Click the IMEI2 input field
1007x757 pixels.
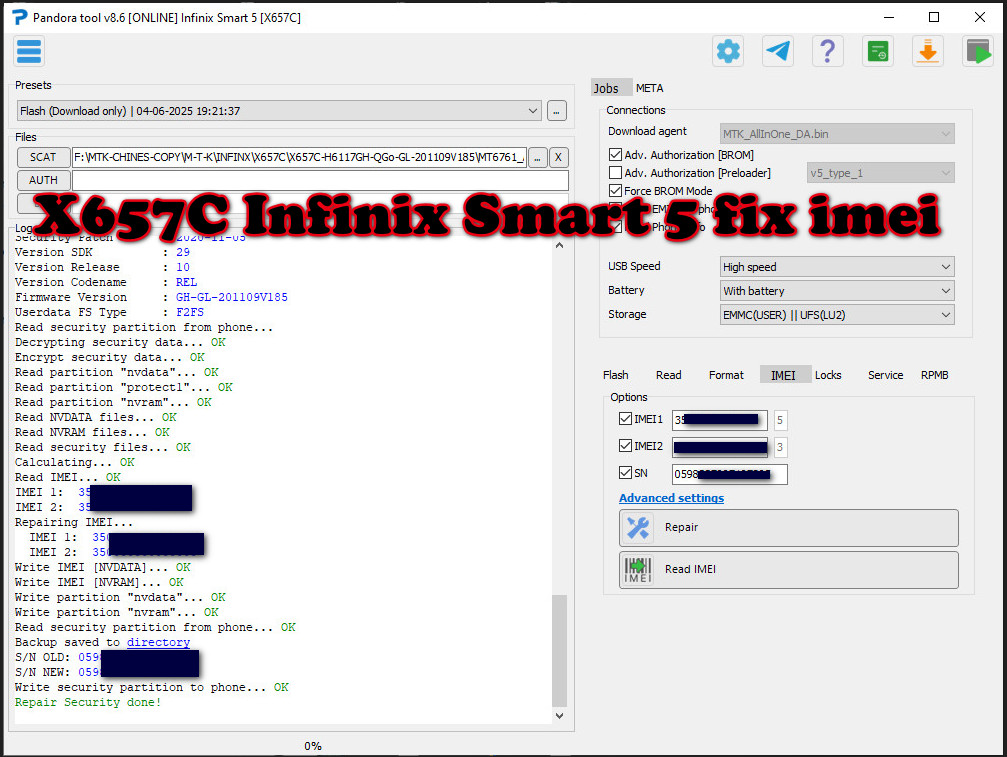[719, 447]
